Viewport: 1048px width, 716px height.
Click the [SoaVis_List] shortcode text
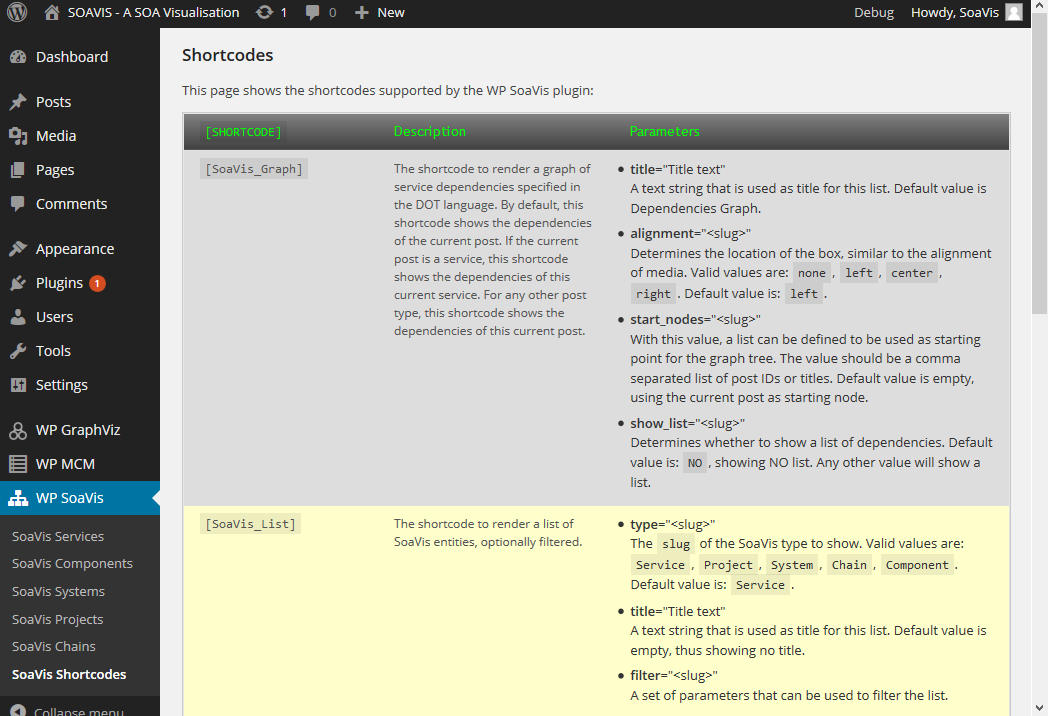tap(250, 524)
